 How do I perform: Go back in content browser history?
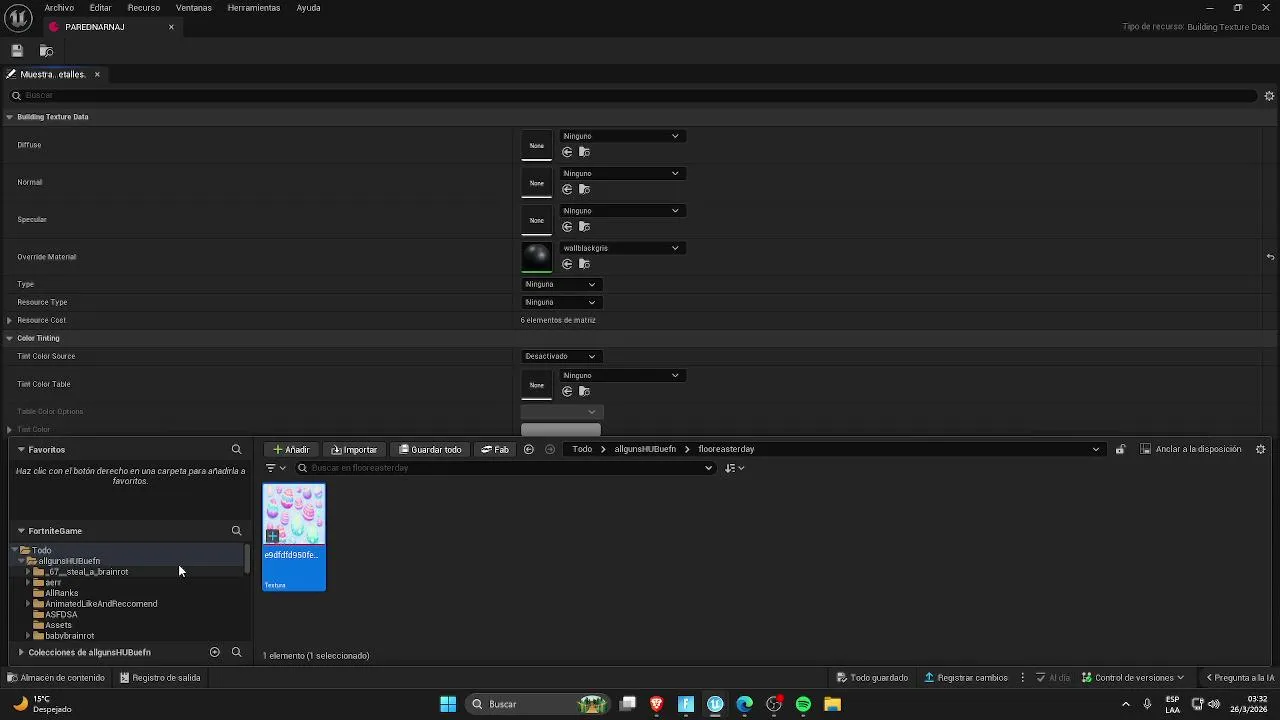(x=529, y=449)
